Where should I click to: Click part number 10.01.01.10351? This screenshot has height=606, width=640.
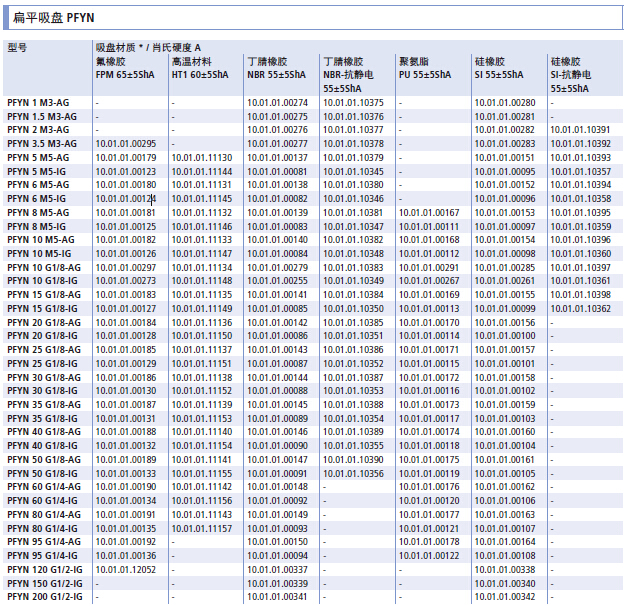tap(353, 336)
